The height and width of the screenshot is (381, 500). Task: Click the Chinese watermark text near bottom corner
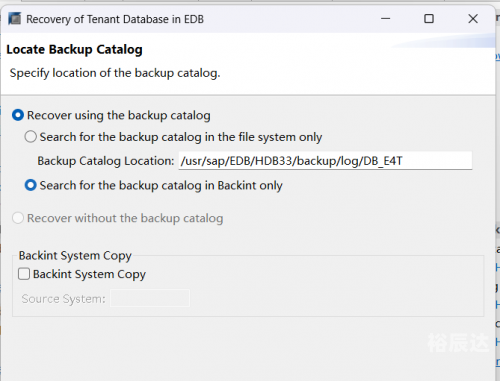[458, 343]
